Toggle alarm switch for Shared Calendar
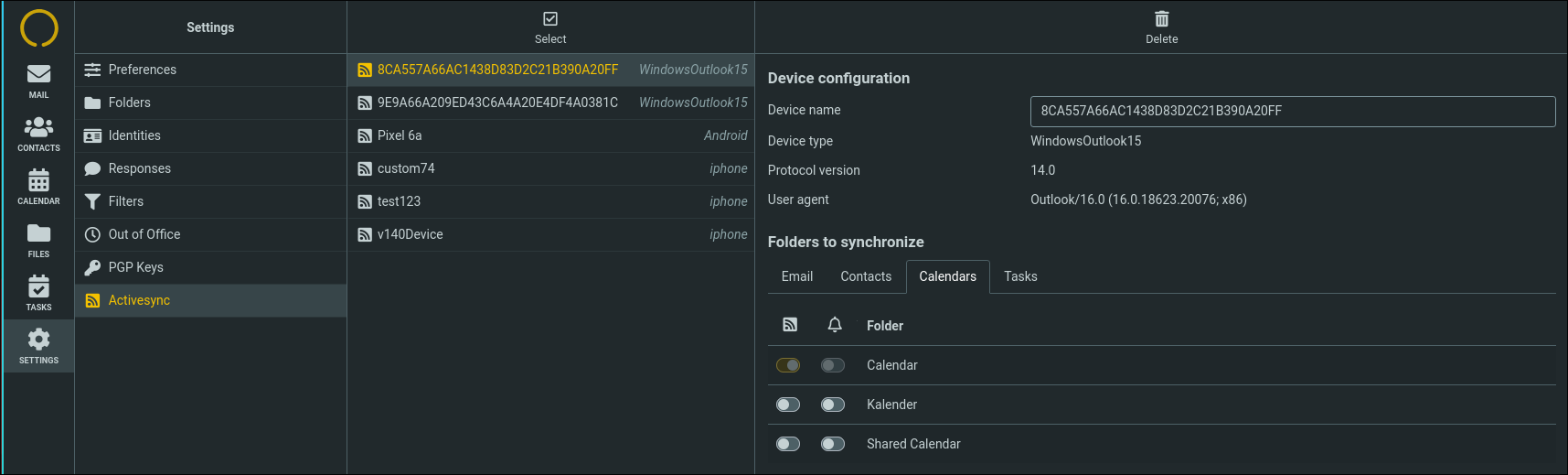The image size is (1568, 475). (833, 444)
